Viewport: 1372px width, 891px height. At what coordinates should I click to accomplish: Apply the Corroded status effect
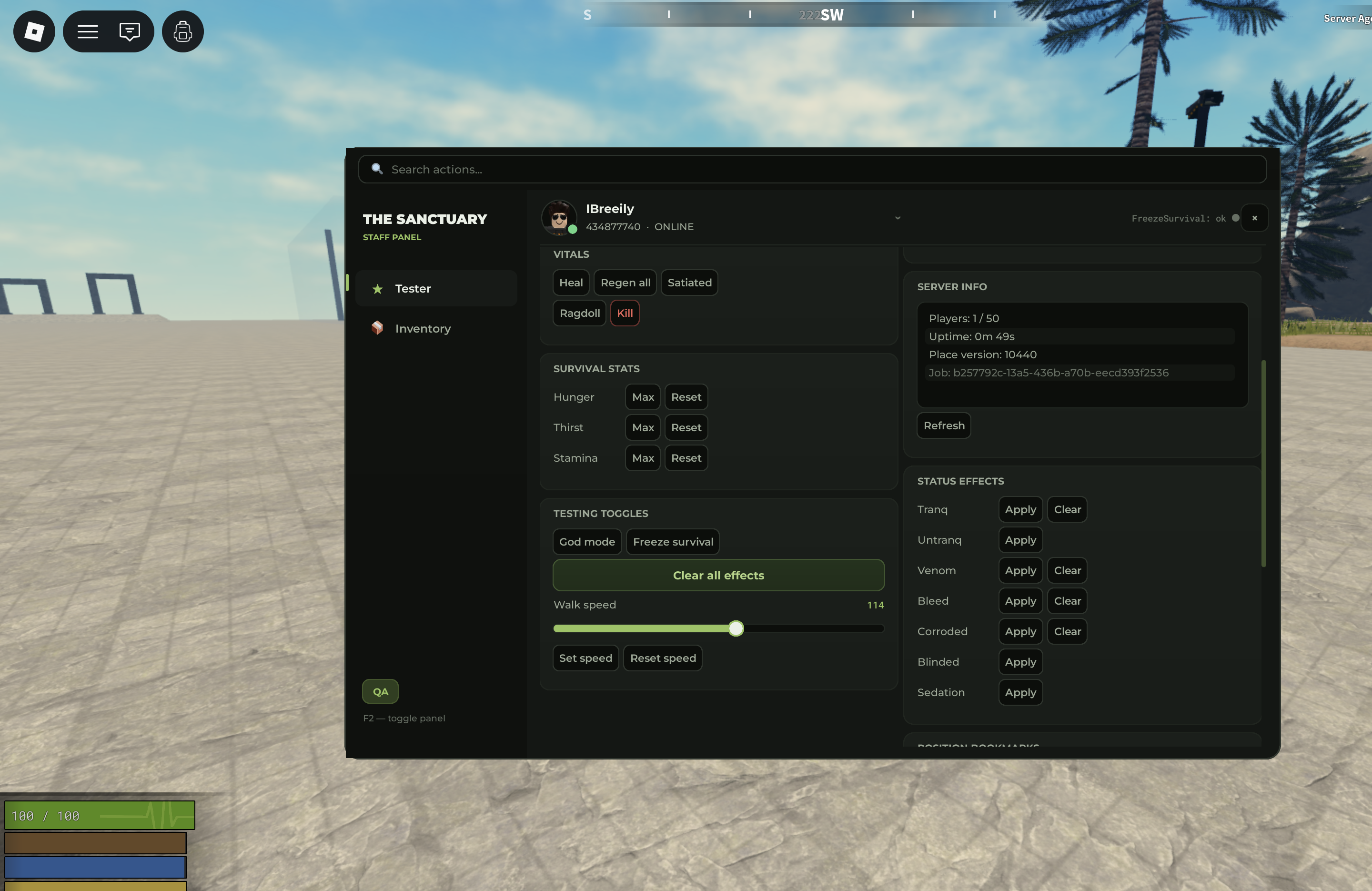point(1020,631)
